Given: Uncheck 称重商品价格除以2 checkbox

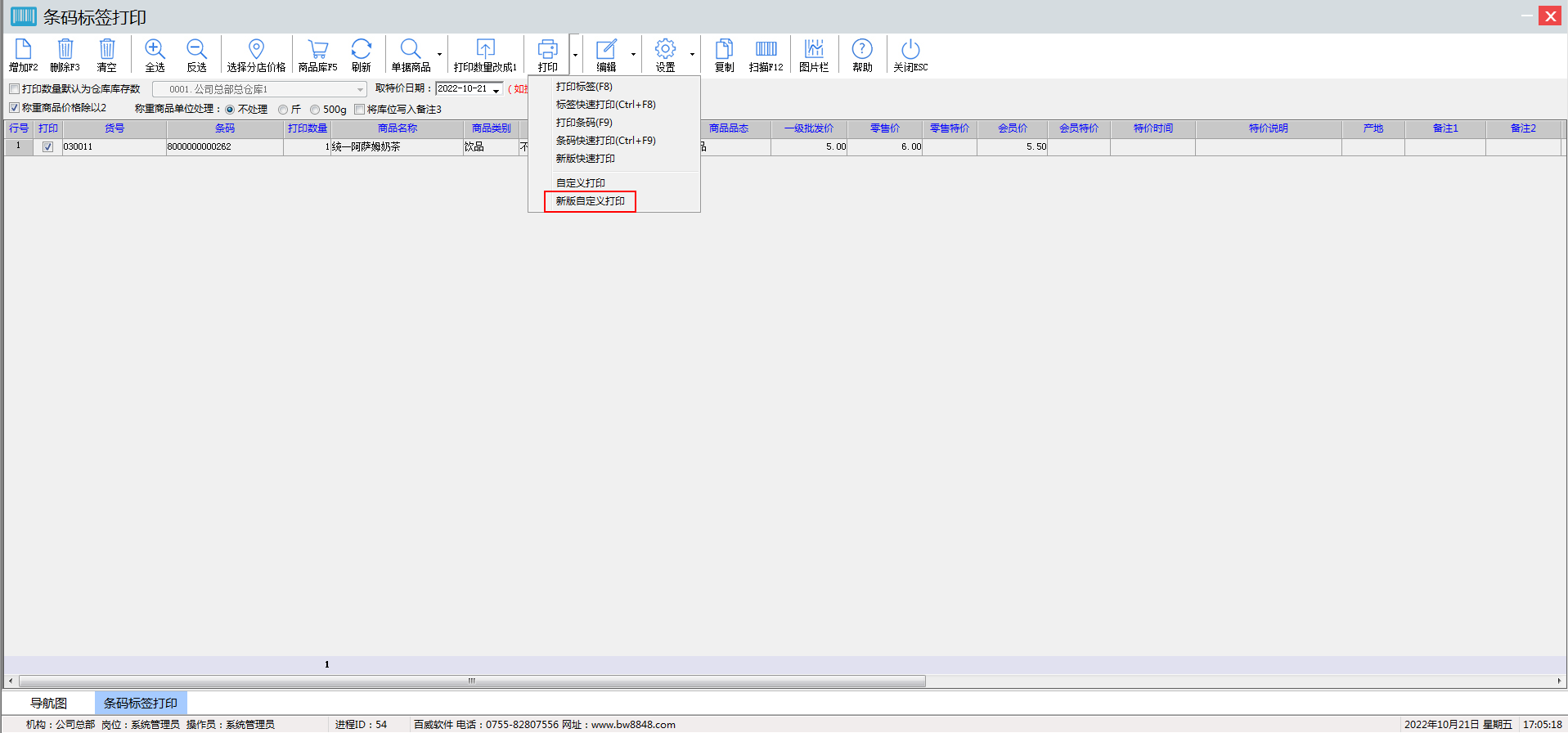Looking at the screenshot, I should [x=15, y=108].
